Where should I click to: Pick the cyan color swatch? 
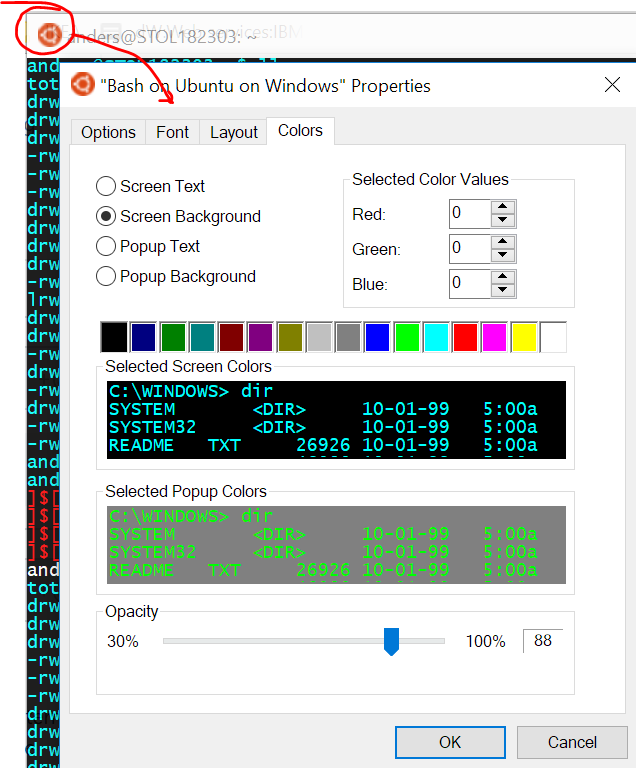[x=436, y=337]
